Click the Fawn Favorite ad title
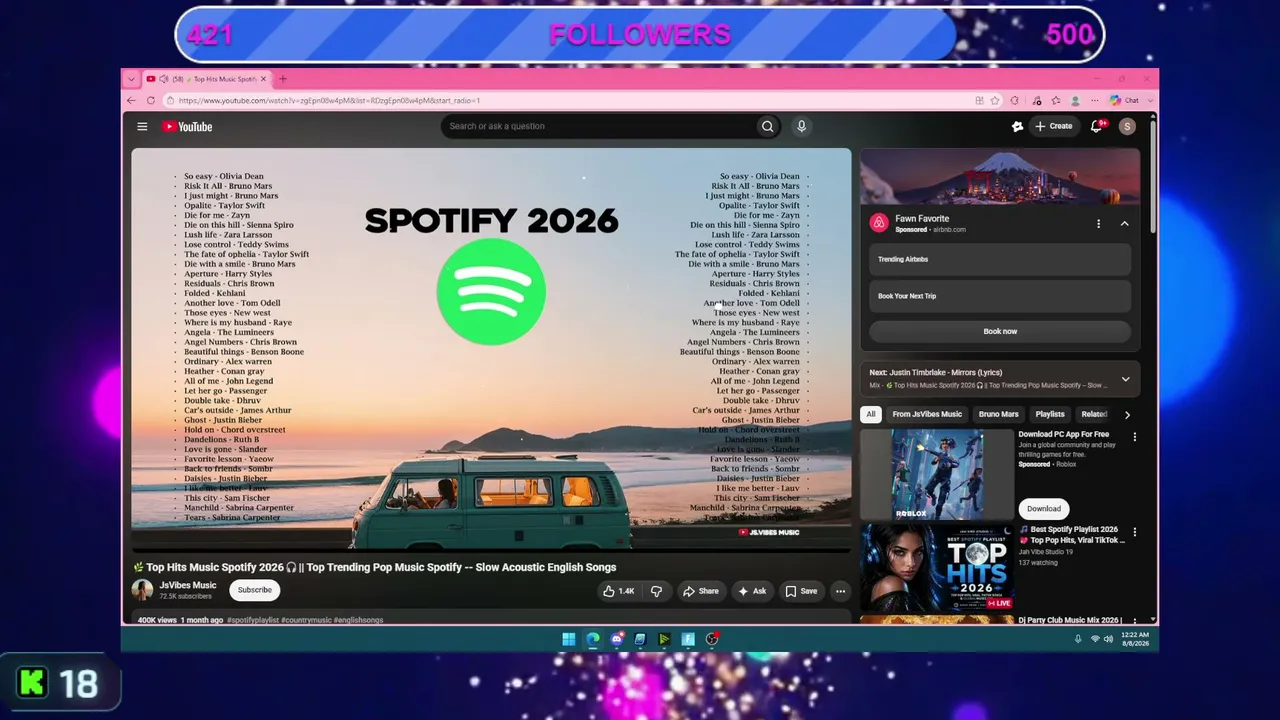Screen dimensions: 1280x720 point(922,219)
